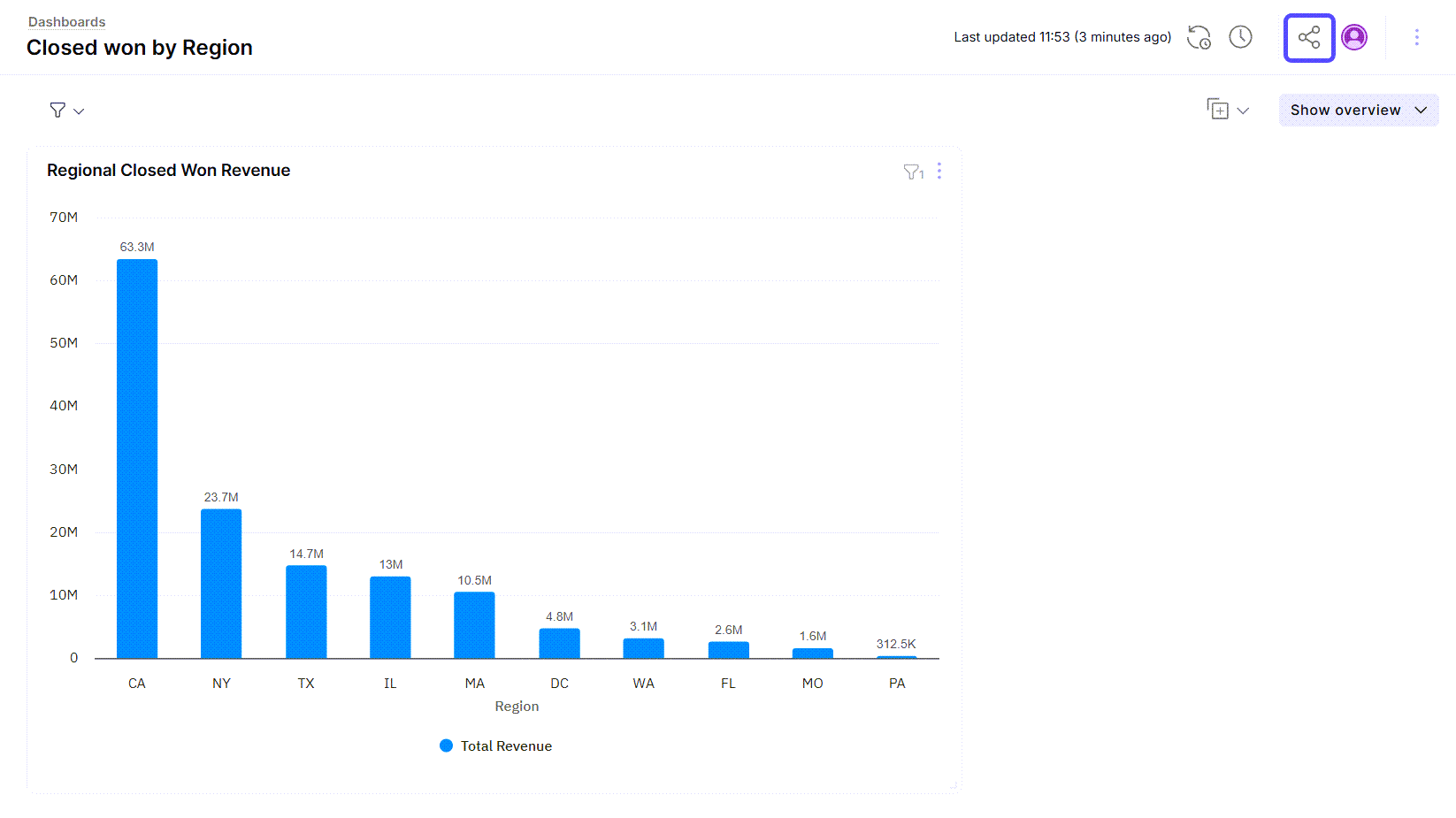
Task: Click the Closed won by Region title
Action: coord(140,48)
